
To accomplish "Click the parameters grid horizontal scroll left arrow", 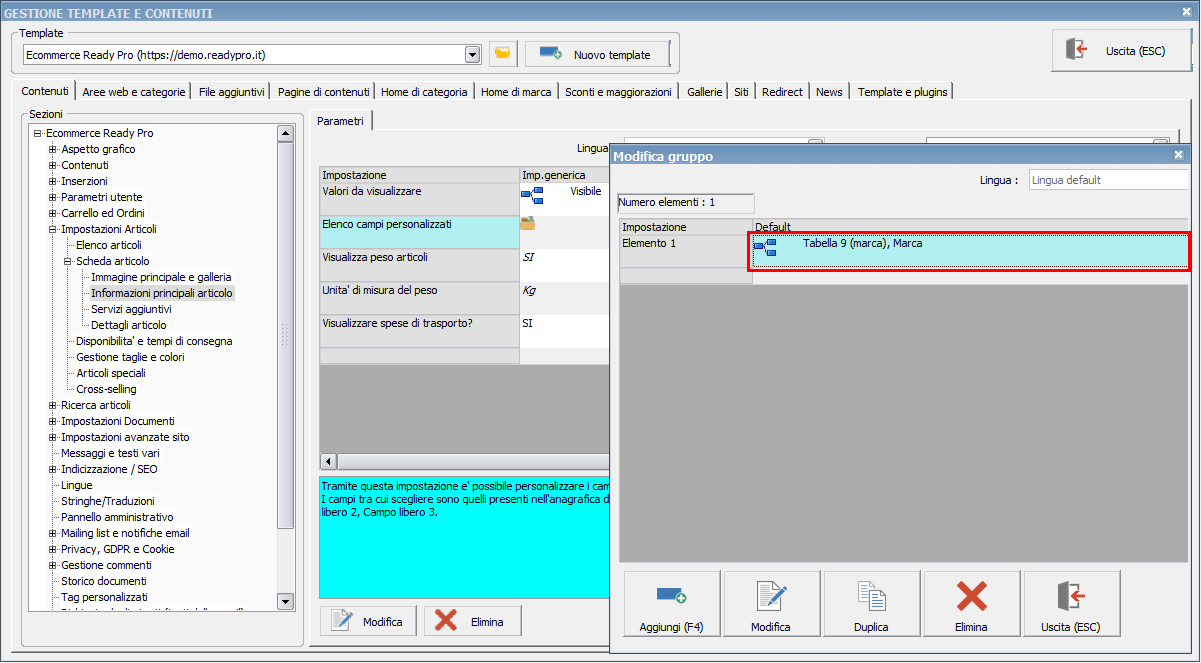I will coord(328,461).
